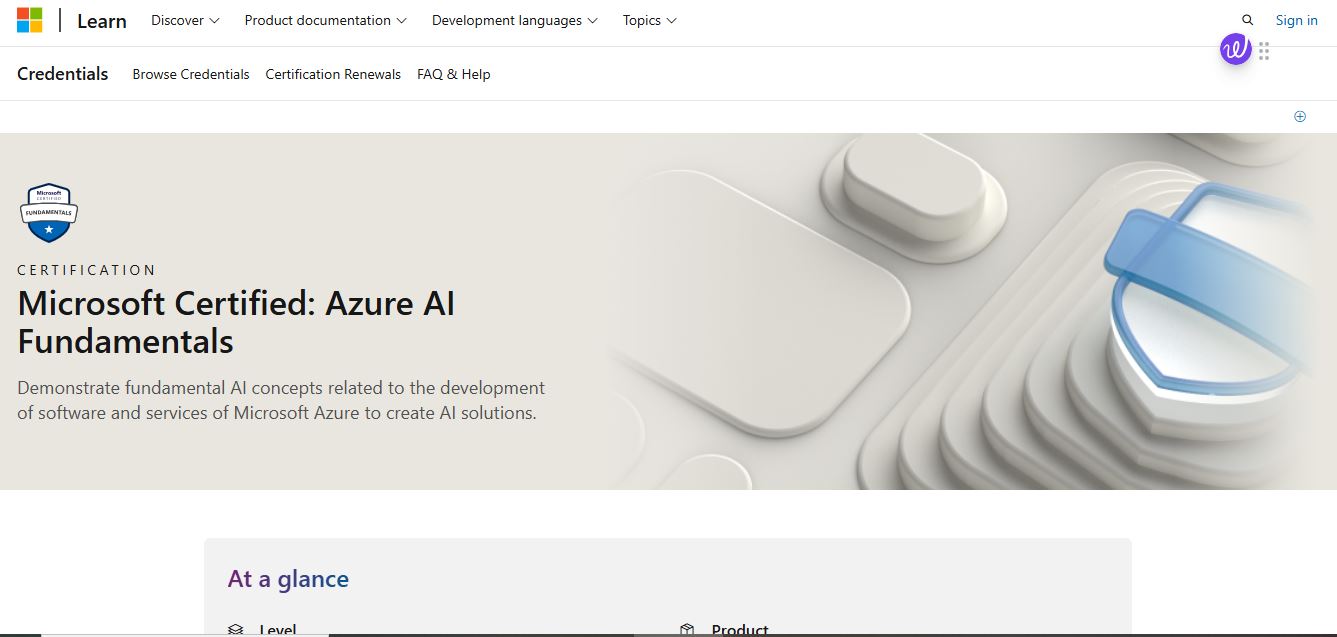Click the Microsoft logo icon
Screen dimensions: 1337x637
pos(29,19)
